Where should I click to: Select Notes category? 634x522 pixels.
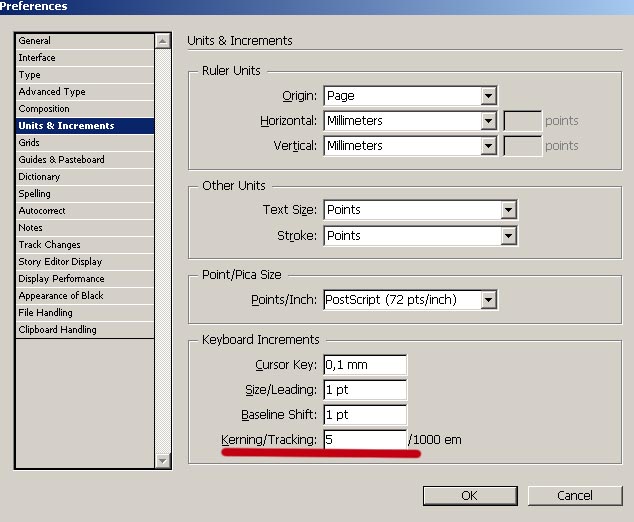[x=85, y=228]
